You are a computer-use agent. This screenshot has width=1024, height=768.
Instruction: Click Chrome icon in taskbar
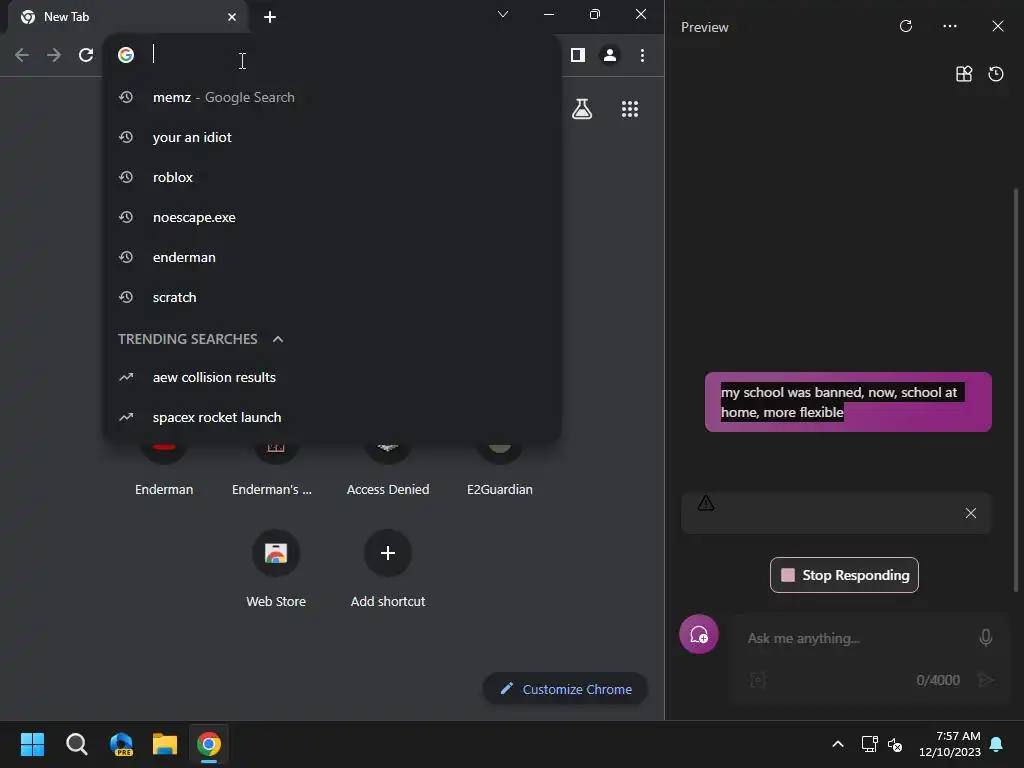pyautogui.click(x=209, y=744)
